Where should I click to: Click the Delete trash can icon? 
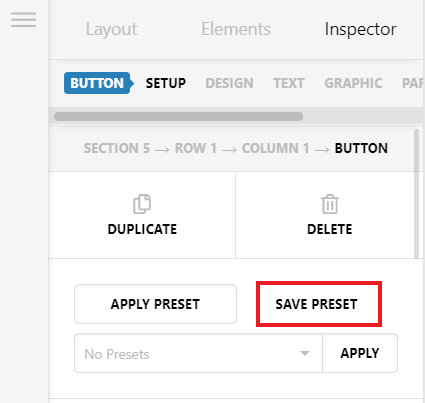point(330,204)
